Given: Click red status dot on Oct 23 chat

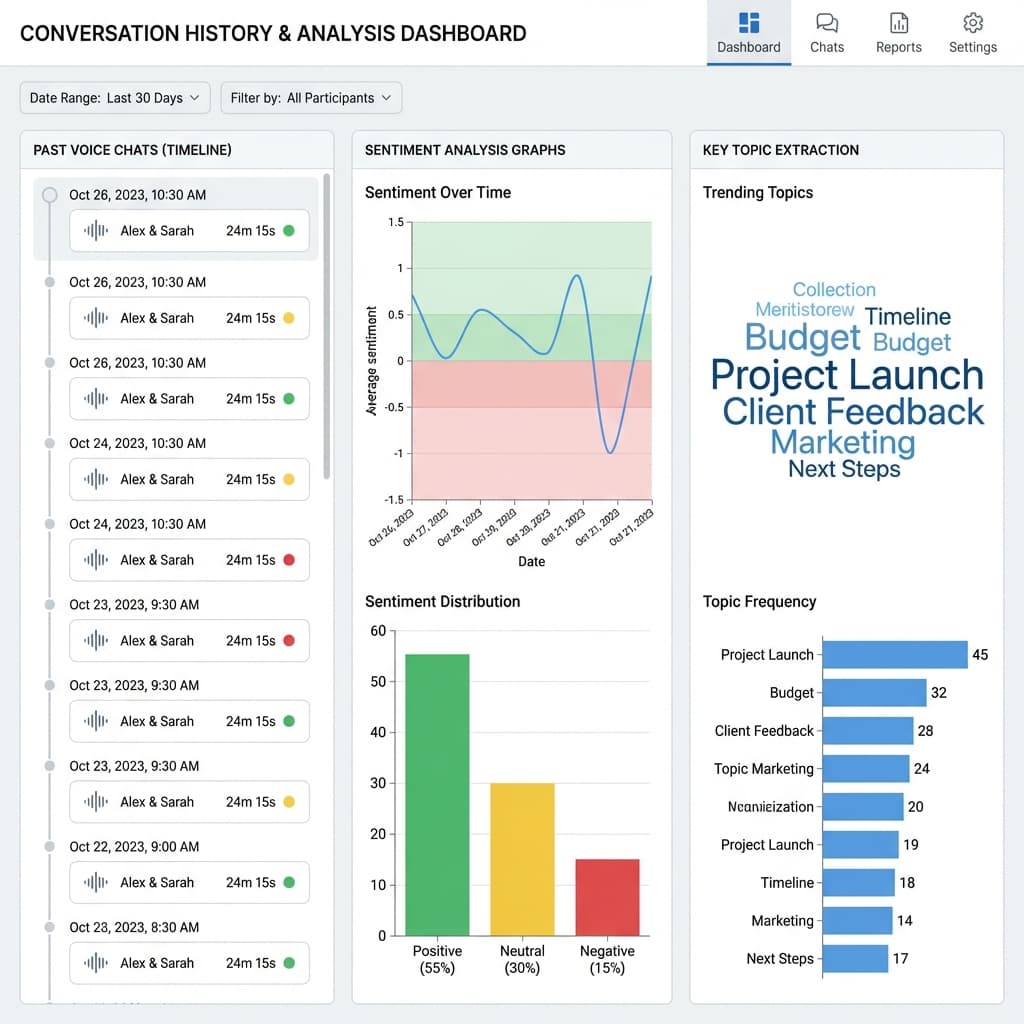Looking at the screenshot, I should (289, 640).
